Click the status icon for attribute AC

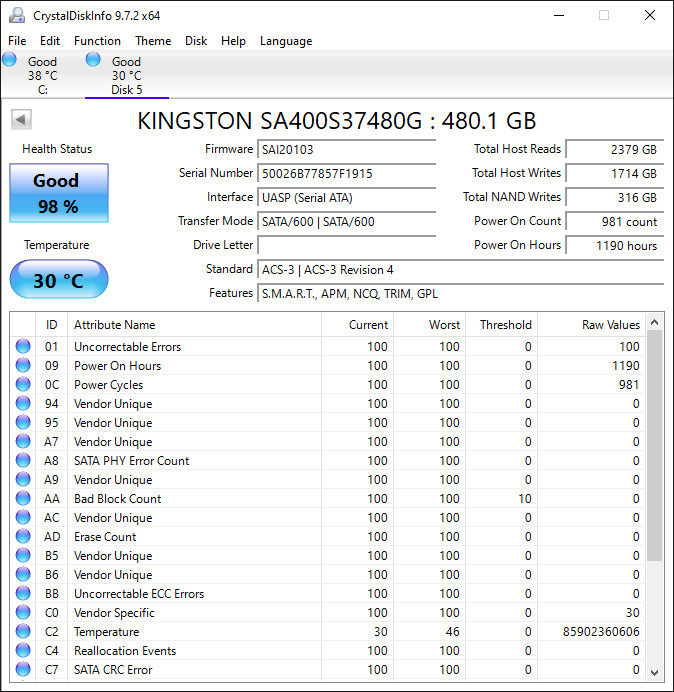tap(23, 517)
